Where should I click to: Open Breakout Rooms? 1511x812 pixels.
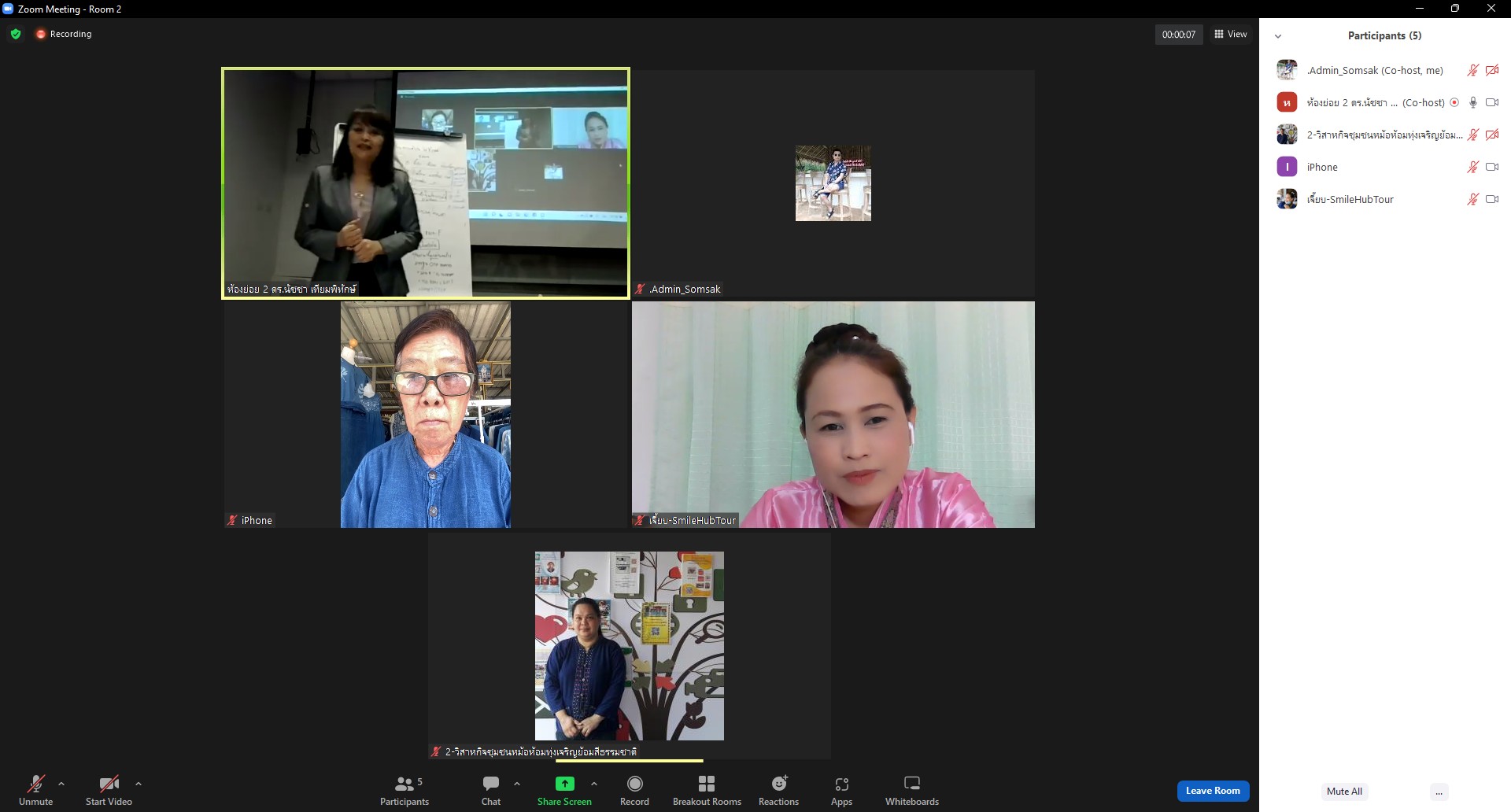pyautogui.click(x=707, y=784)
